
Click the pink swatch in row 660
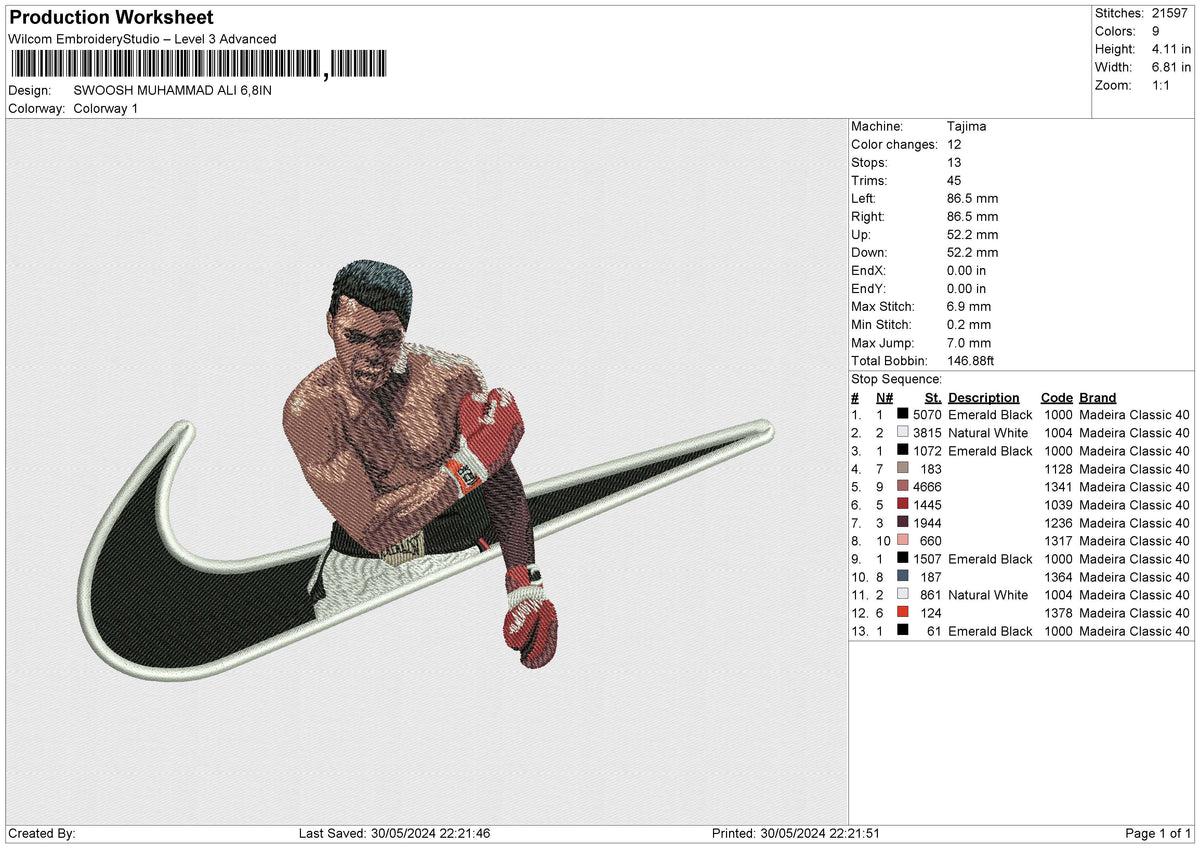click(x=903, y=541)
